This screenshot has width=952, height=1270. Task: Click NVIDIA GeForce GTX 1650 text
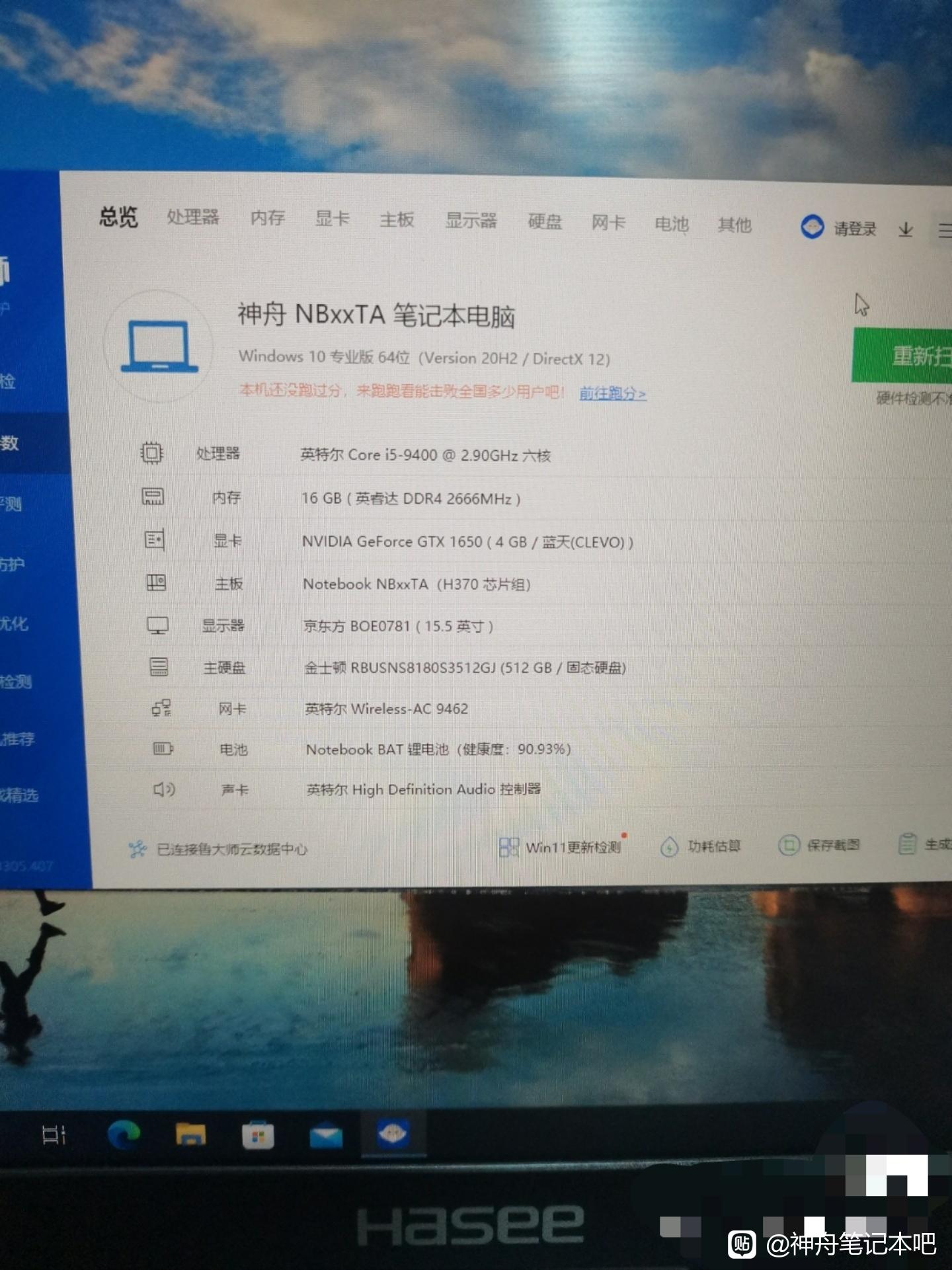point(467,542)
